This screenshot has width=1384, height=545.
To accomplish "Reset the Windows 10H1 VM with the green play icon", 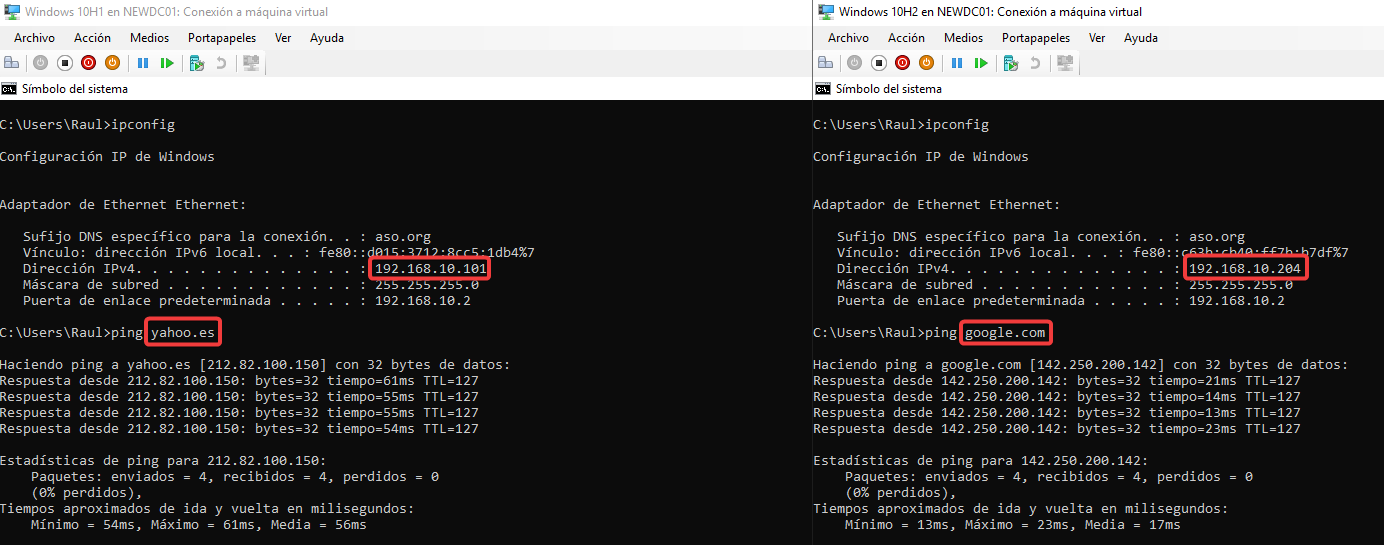I will click(x=167, y=63).
